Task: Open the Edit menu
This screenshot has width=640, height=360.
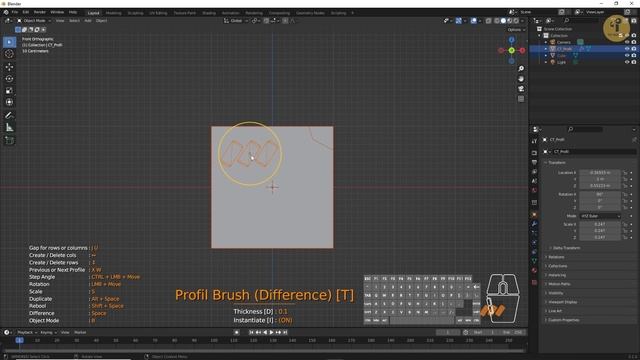Action: coord(26,13)
